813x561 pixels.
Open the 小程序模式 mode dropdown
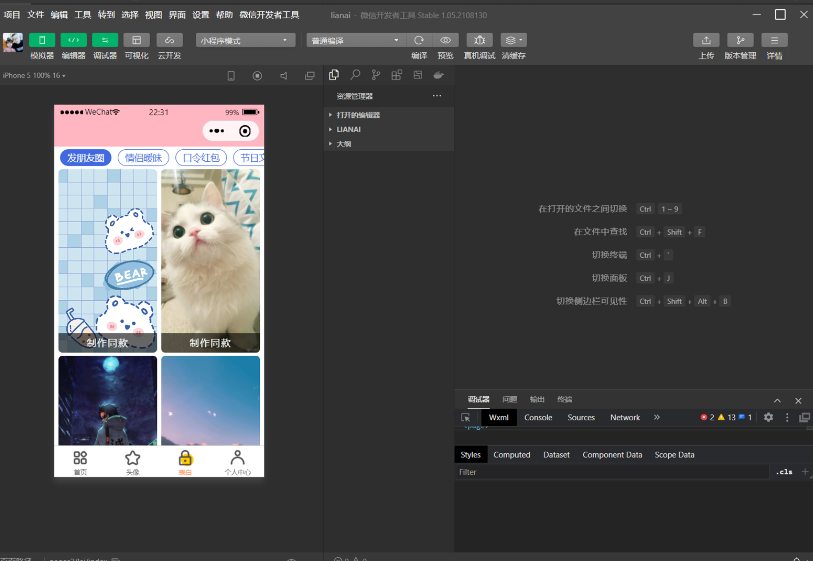click(245, 40)
